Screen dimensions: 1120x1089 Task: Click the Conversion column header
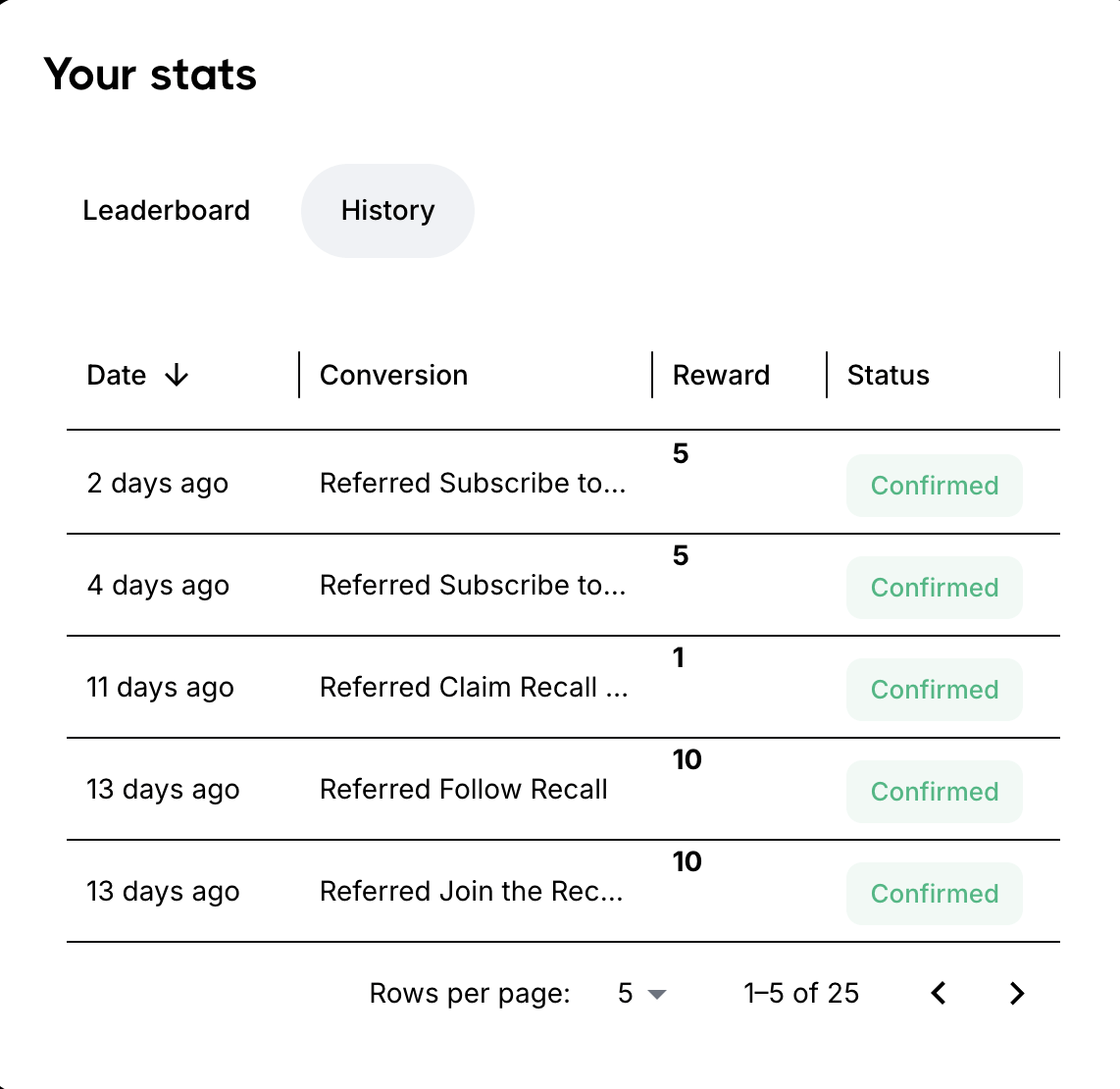coord(393,375)
